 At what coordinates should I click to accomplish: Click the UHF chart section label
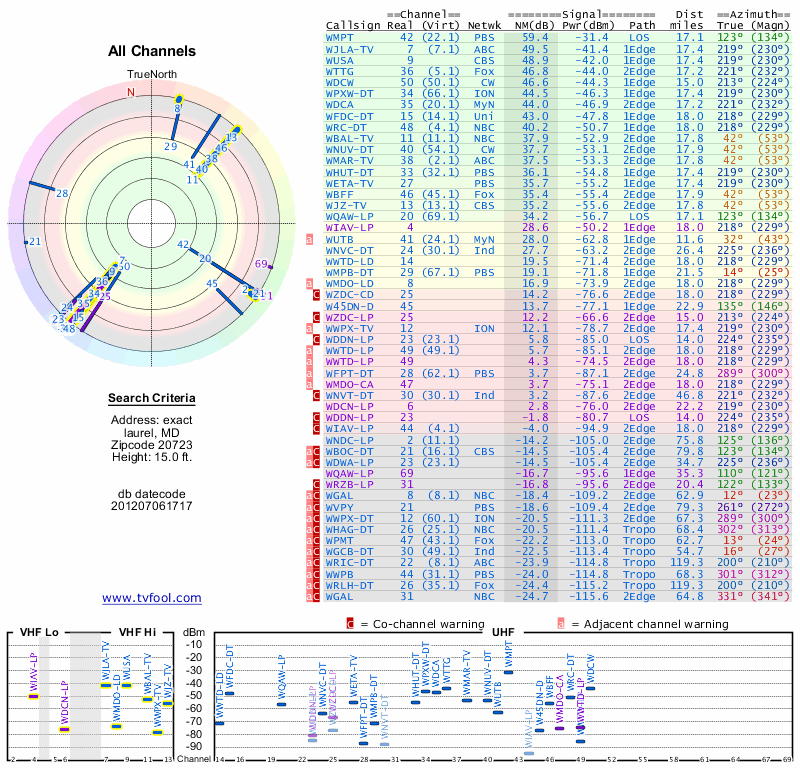pyautogui.click(x=503, y=632)
